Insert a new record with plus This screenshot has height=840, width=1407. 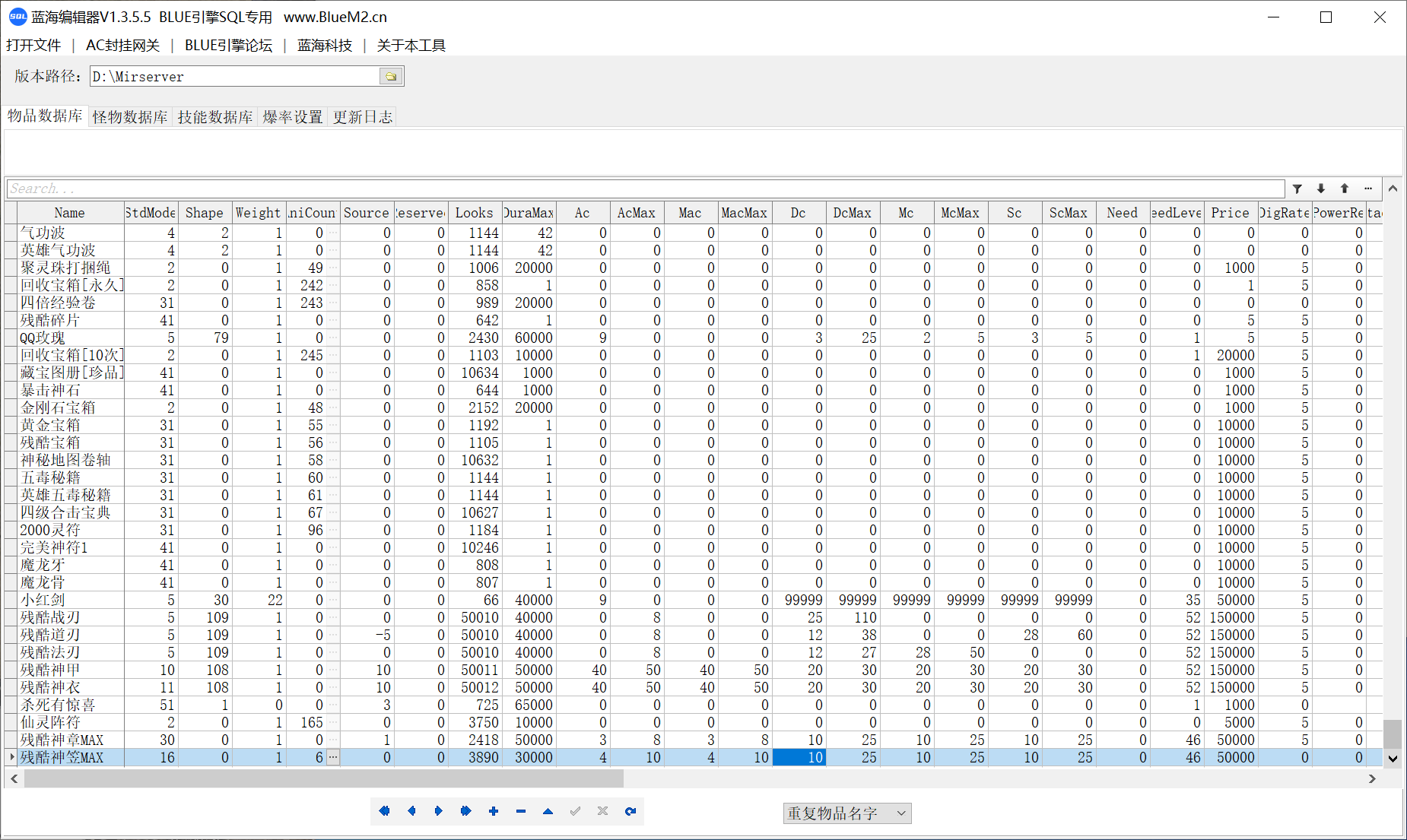494,811
